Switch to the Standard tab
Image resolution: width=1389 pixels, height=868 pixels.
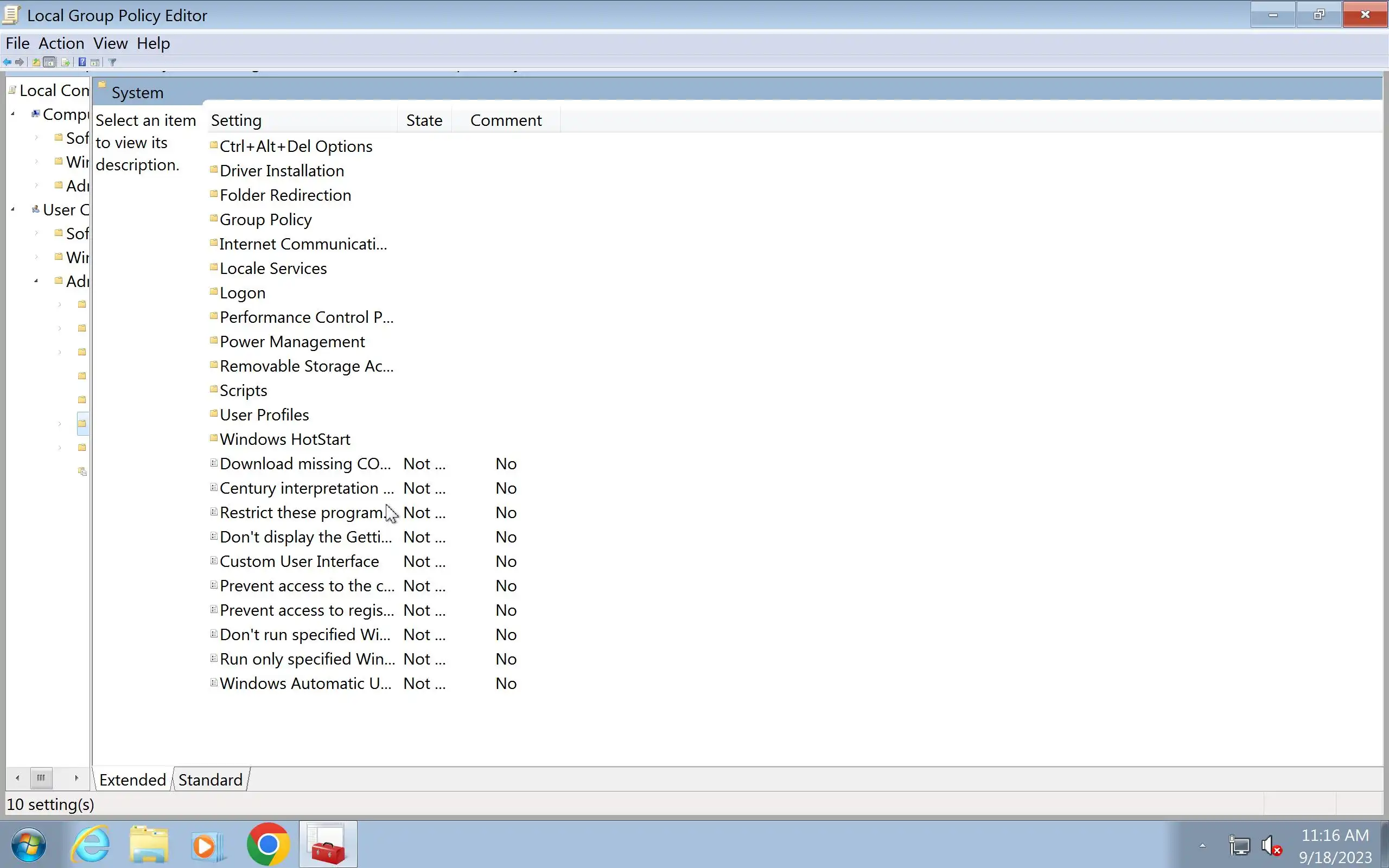[x=210, y=780]
